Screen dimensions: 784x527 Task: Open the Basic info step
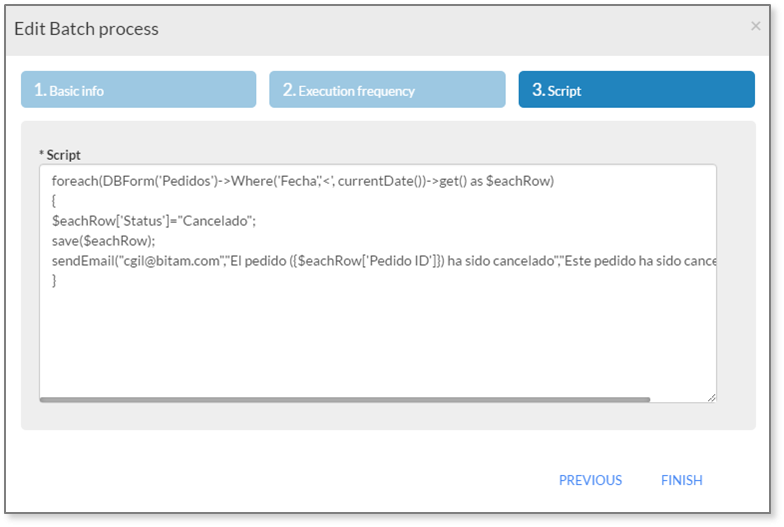[x=138, y=90]
